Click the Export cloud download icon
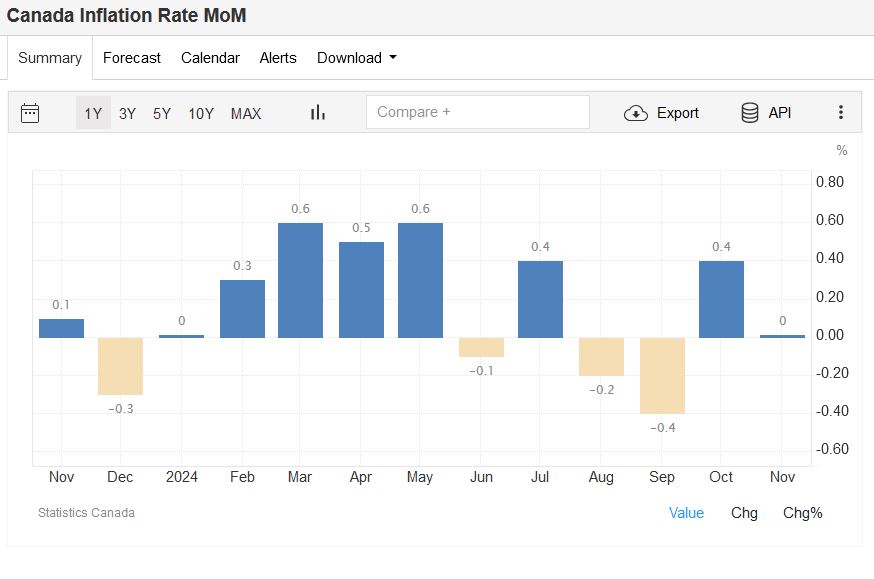The height and width of the screenshot is (579, 874). [x=636, y=113]
